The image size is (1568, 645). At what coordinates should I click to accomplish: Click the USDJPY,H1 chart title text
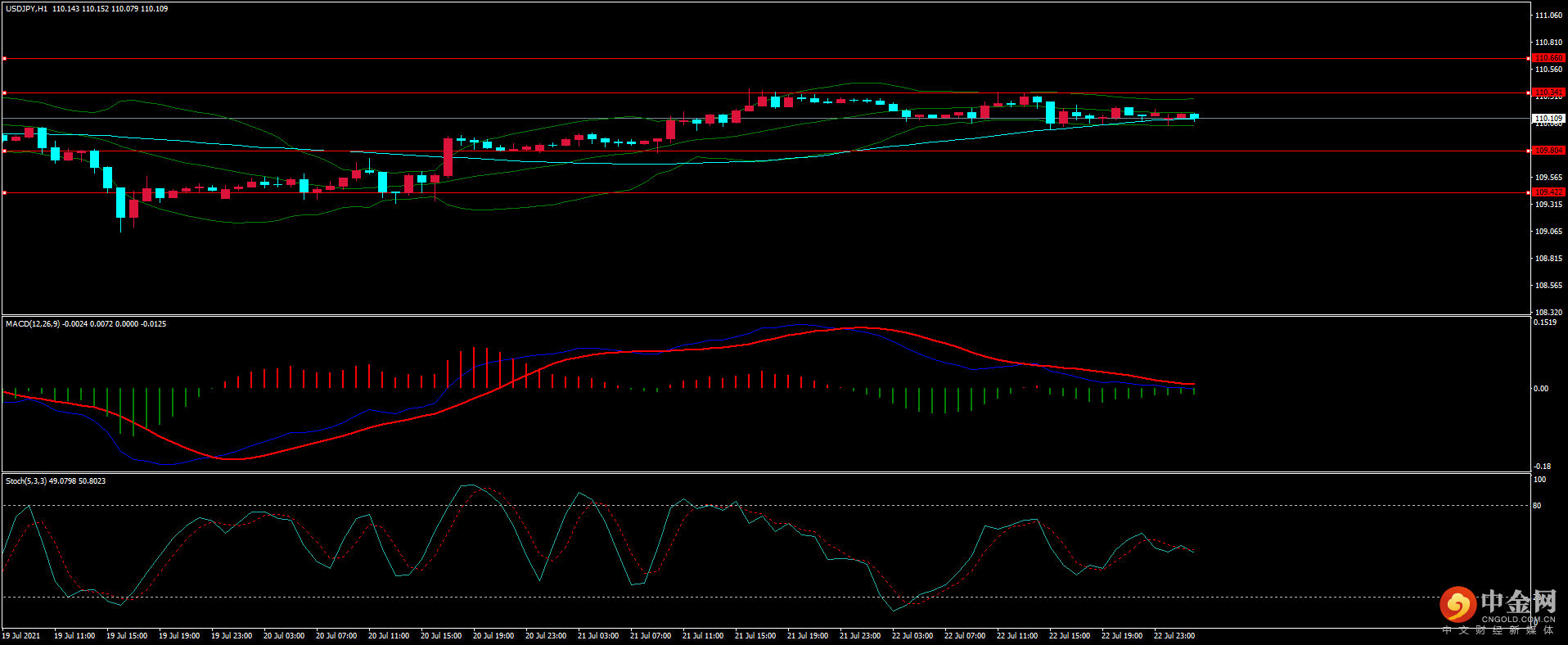(26, 9)
